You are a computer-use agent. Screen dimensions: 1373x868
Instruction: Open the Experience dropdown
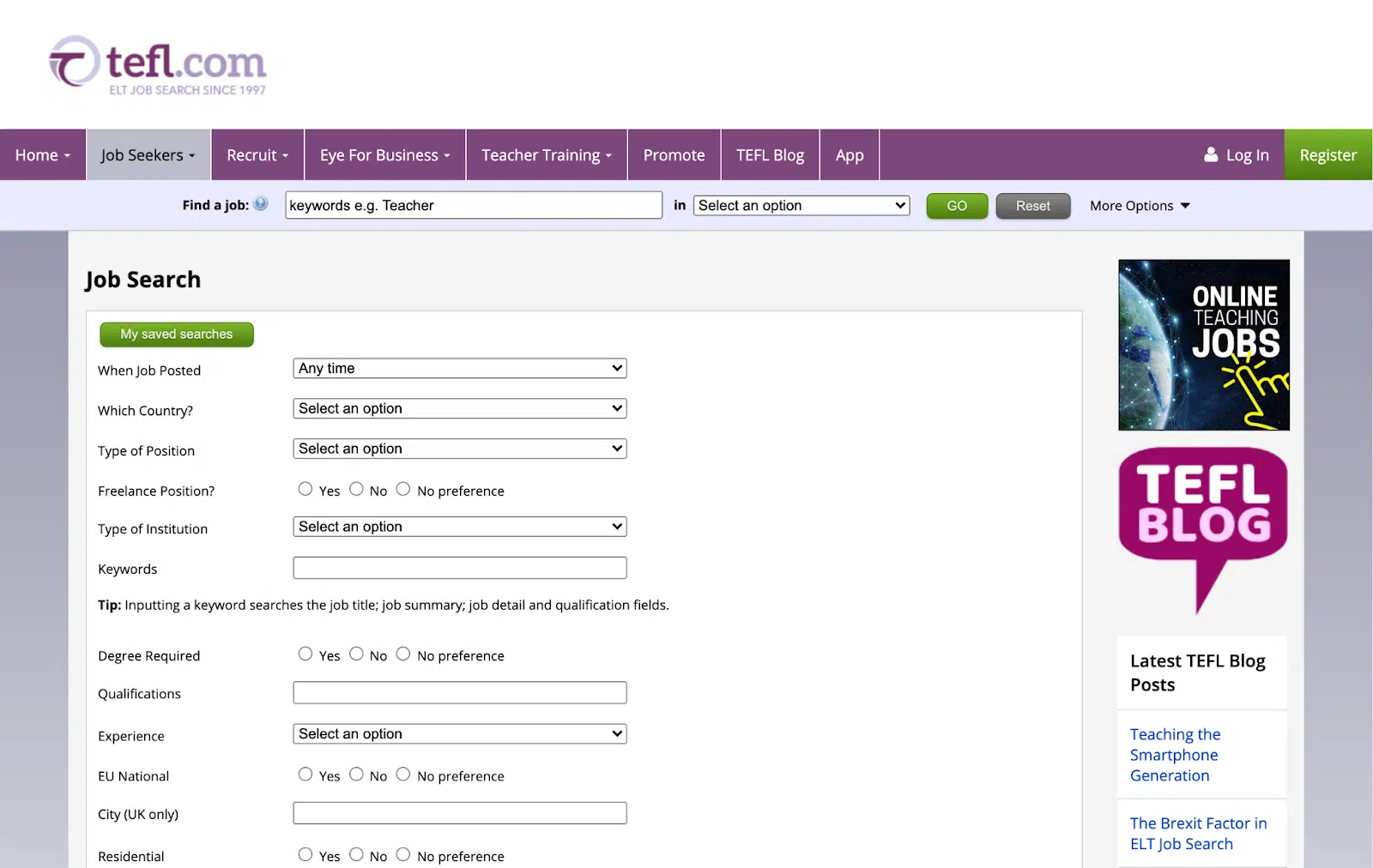click(460, 734)
